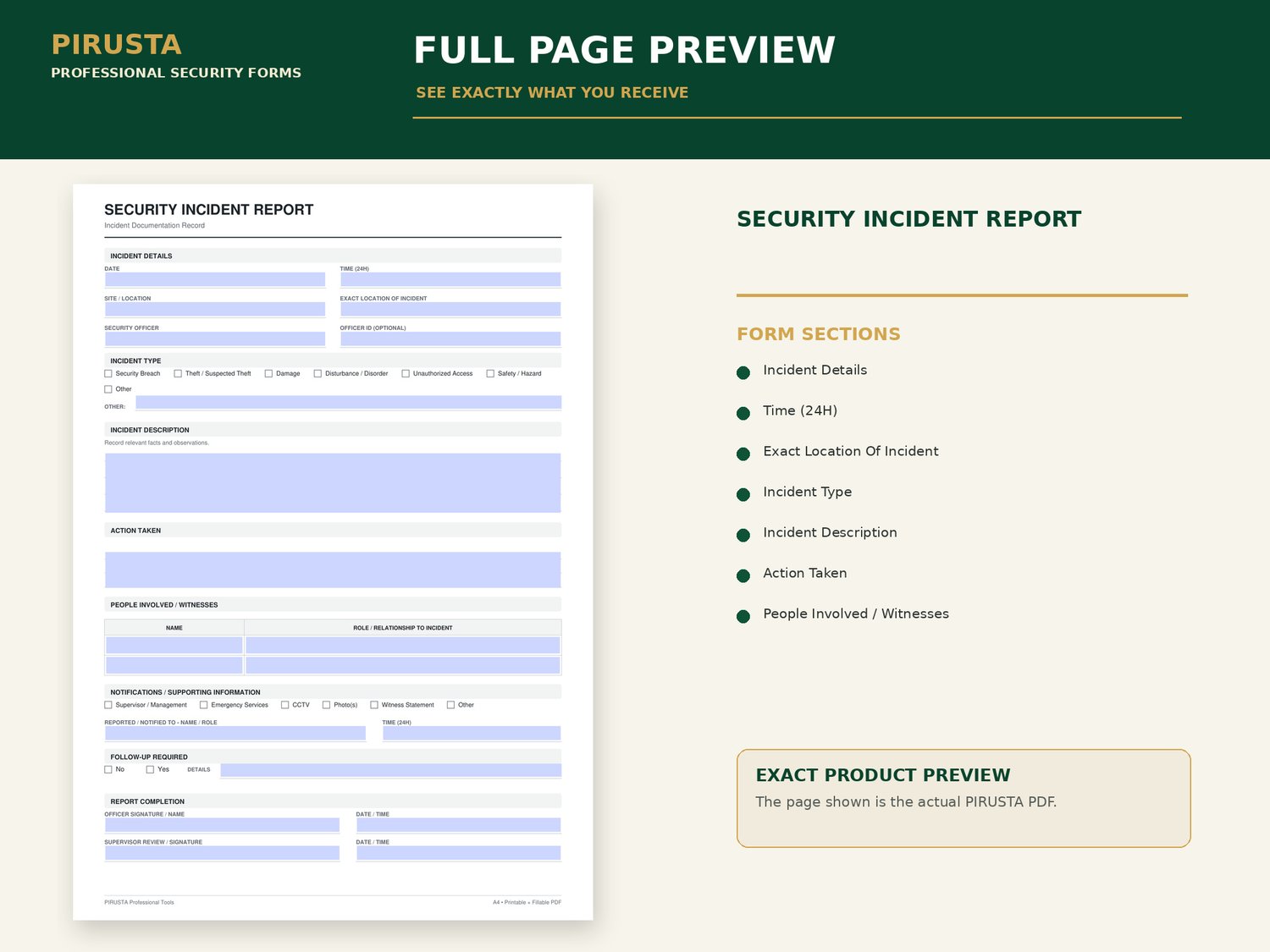Check the Disturbance / Disorder box
1270x952 pixels.
tap(317, 373)
